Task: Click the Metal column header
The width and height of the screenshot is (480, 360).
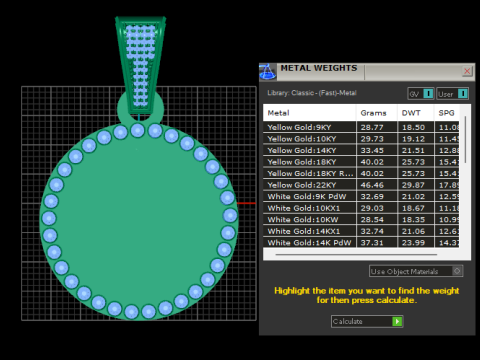Action: click(x=309, y=113)
